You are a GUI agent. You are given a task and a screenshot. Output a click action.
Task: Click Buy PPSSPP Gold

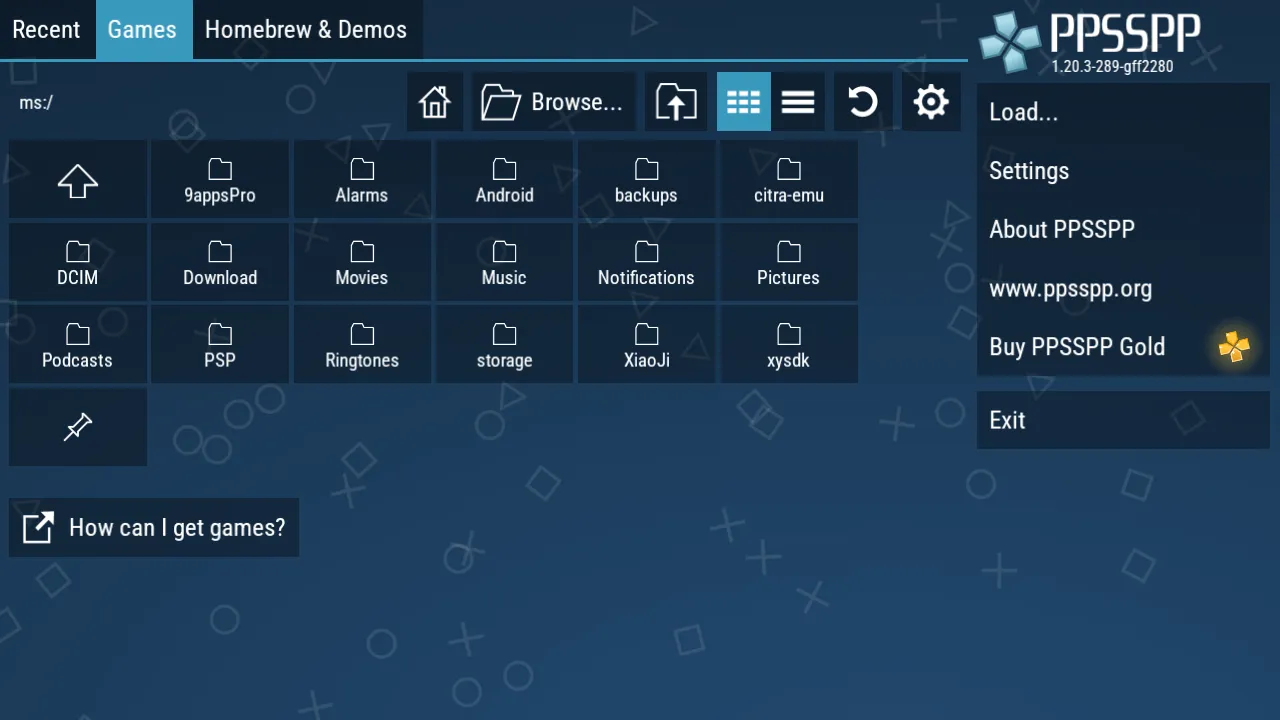click(1123, 347)
